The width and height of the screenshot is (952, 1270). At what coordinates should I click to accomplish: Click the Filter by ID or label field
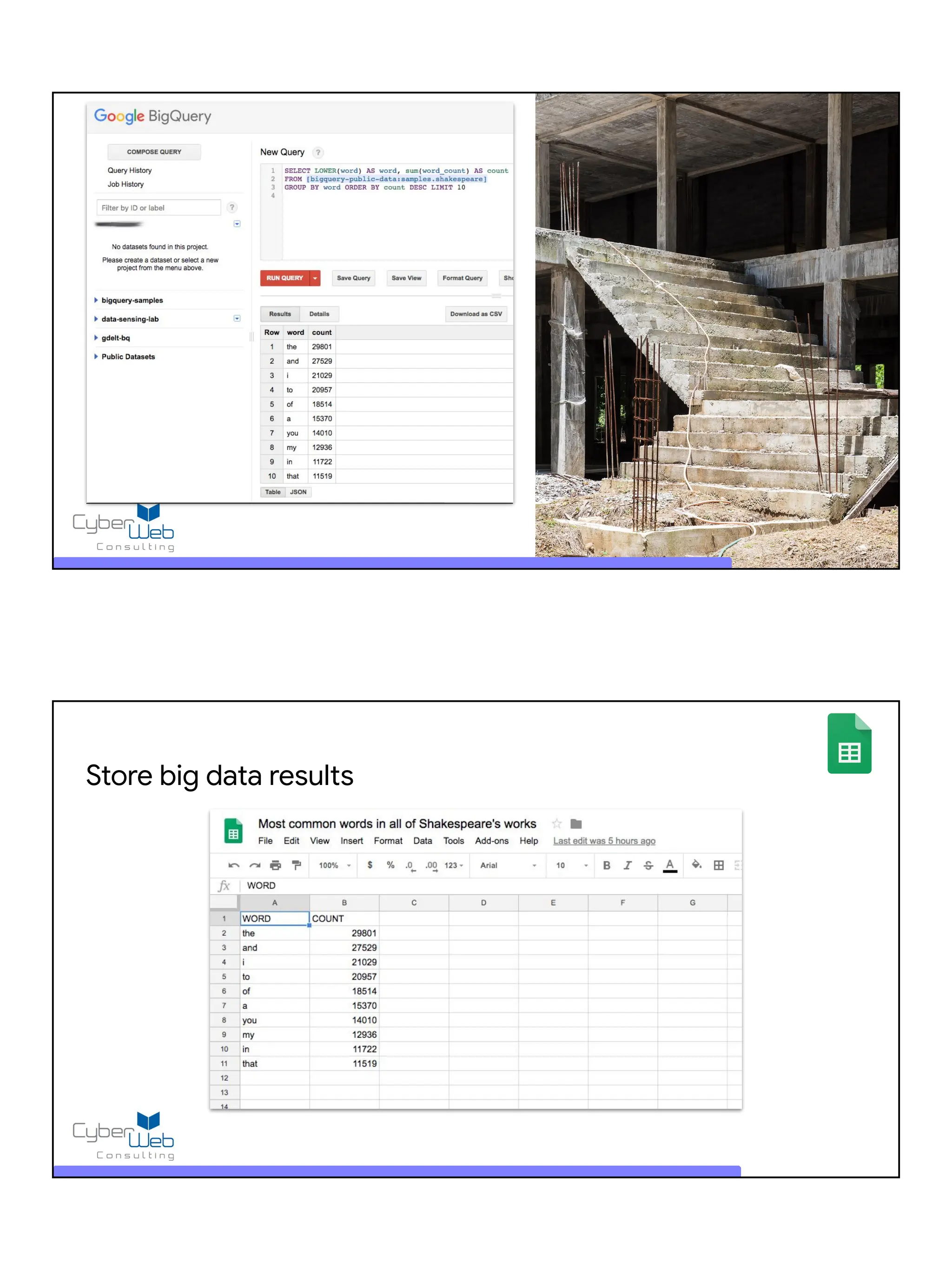pos(159,208)
